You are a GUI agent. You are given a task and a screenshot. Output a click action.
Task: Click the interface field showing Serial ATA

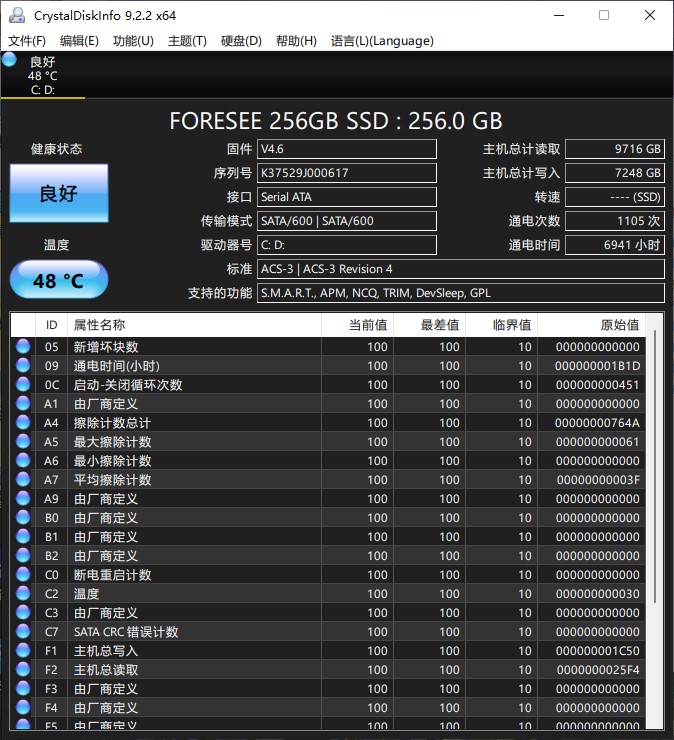(x=346, y=197)
